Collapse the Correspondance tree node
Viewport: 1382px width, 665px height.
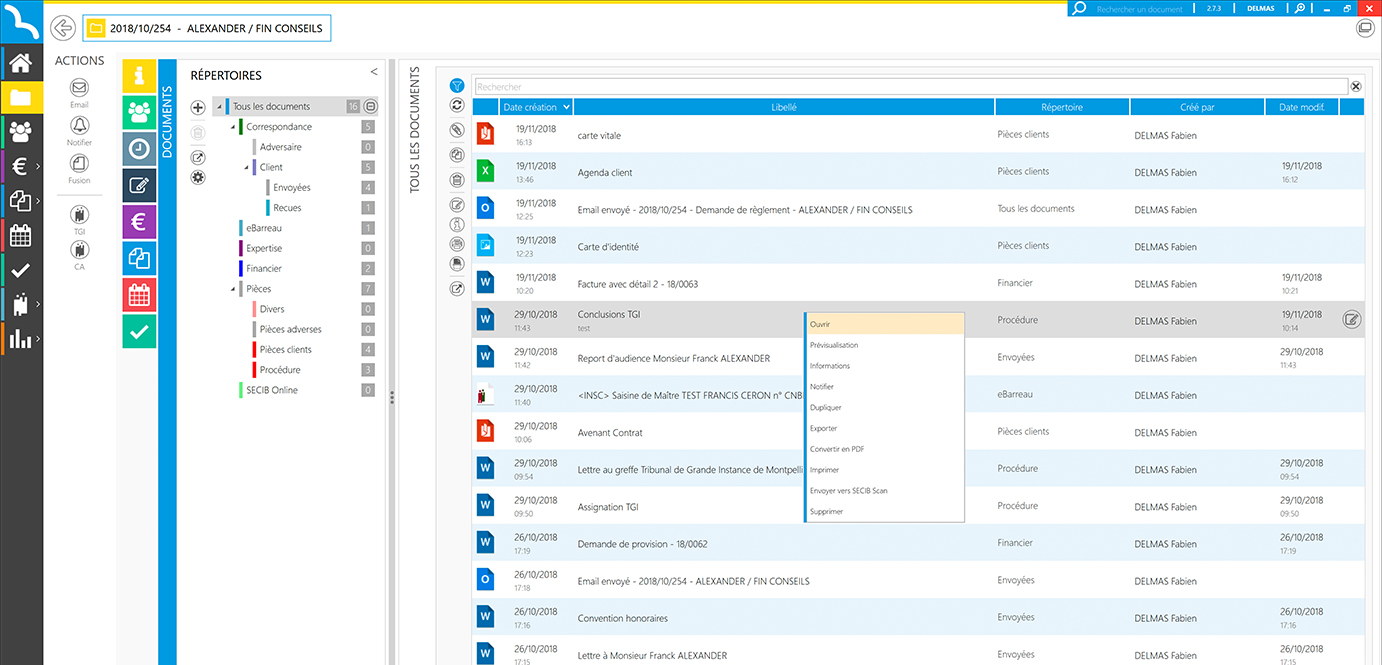pyautogui.click(x=232, y=127)
